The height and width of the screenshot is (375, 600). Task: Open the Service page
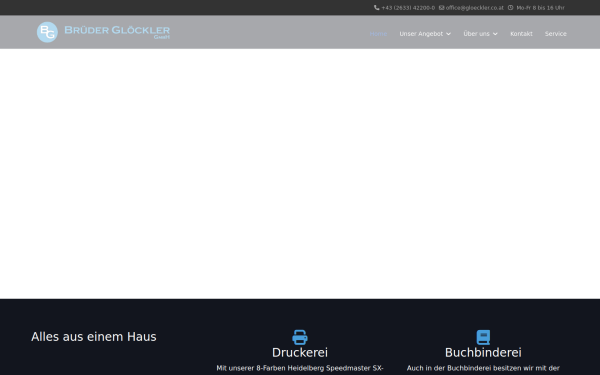556,34
